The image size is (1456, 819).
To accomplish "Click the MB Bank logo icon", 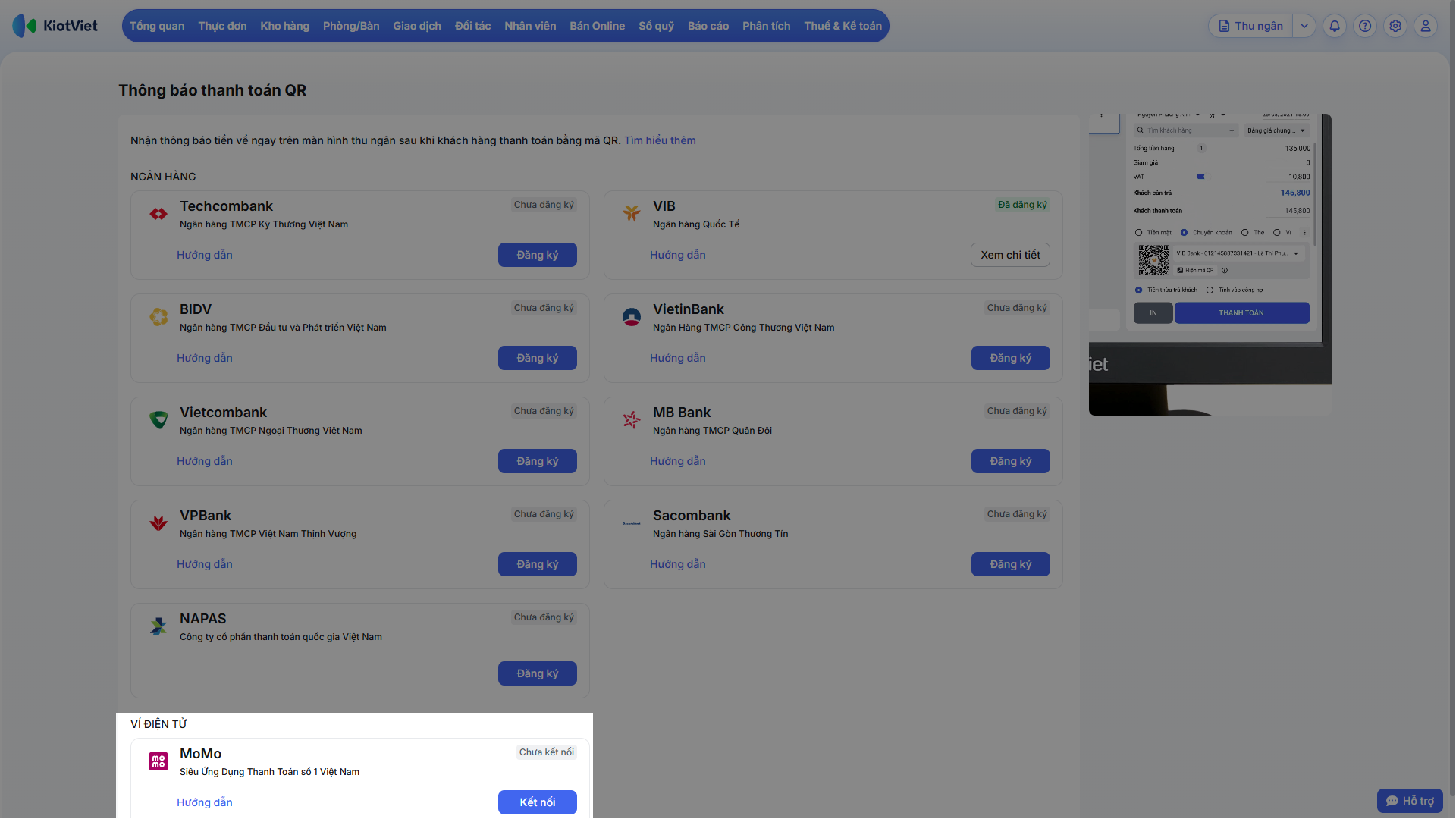I will pos(632,420).
